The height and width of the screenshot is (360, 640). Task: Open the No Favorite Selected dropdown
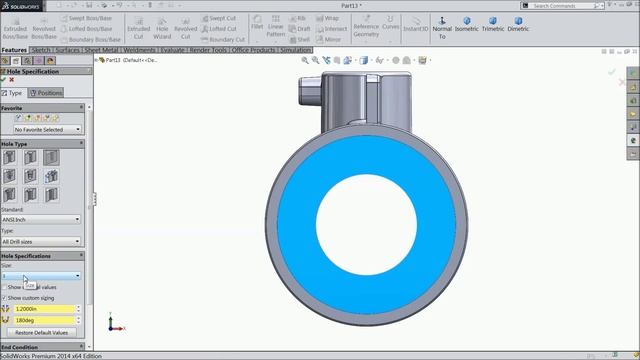[x=47, y=129]
